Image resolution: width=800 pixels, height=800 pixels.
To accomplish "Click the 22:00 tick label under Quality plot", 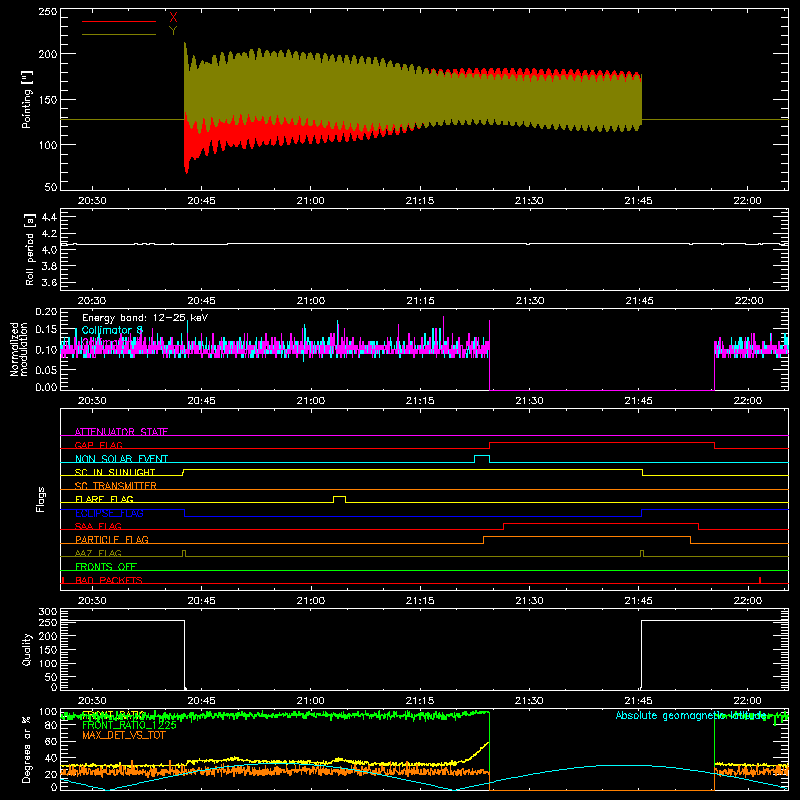I will point(748,701).
